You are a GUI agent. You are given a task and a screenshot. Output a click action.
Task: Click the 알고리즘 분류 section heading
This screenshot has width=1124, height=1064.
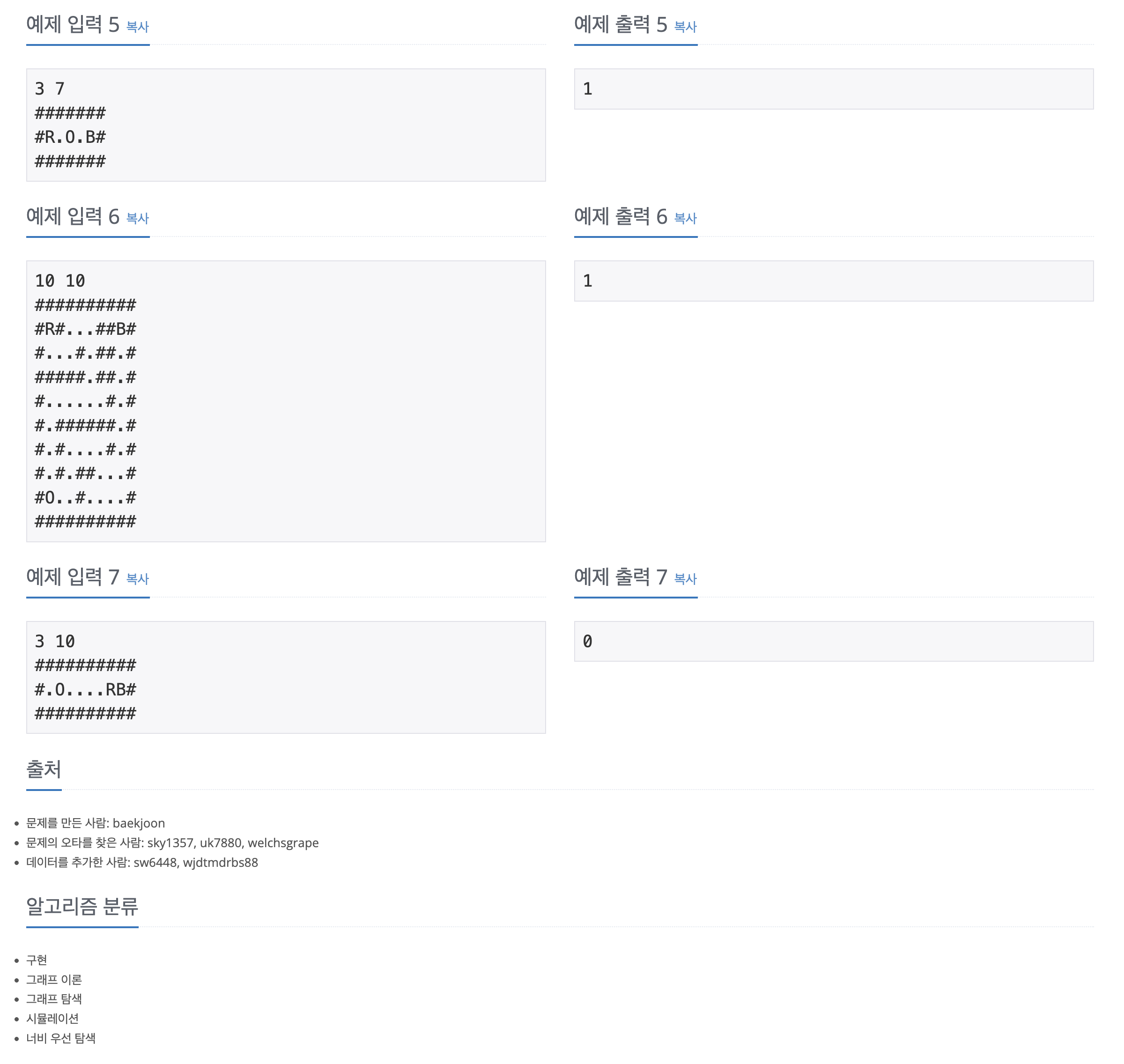82,906
